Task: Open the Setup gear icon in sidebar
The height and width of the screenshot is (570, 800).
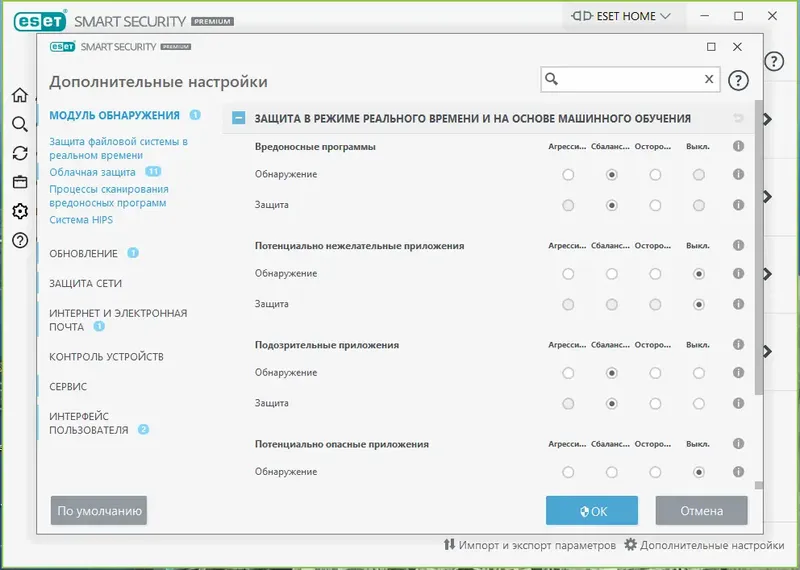Action: (20, 211)
